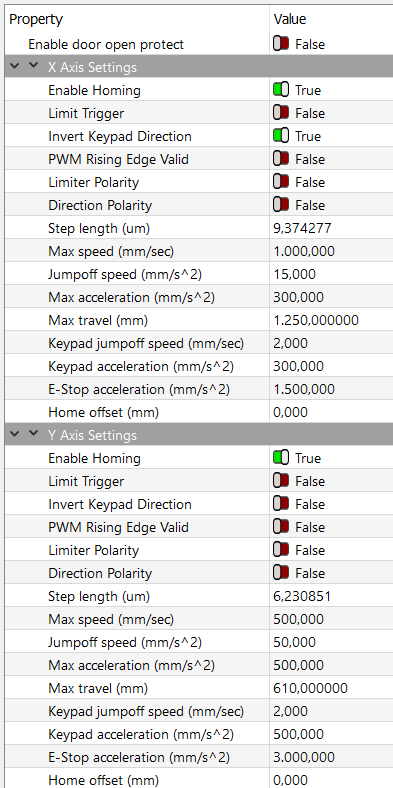
Task: Click the outer chevron beside X Axis Settings
Action: pyautogui.click(x=14, y=66)
